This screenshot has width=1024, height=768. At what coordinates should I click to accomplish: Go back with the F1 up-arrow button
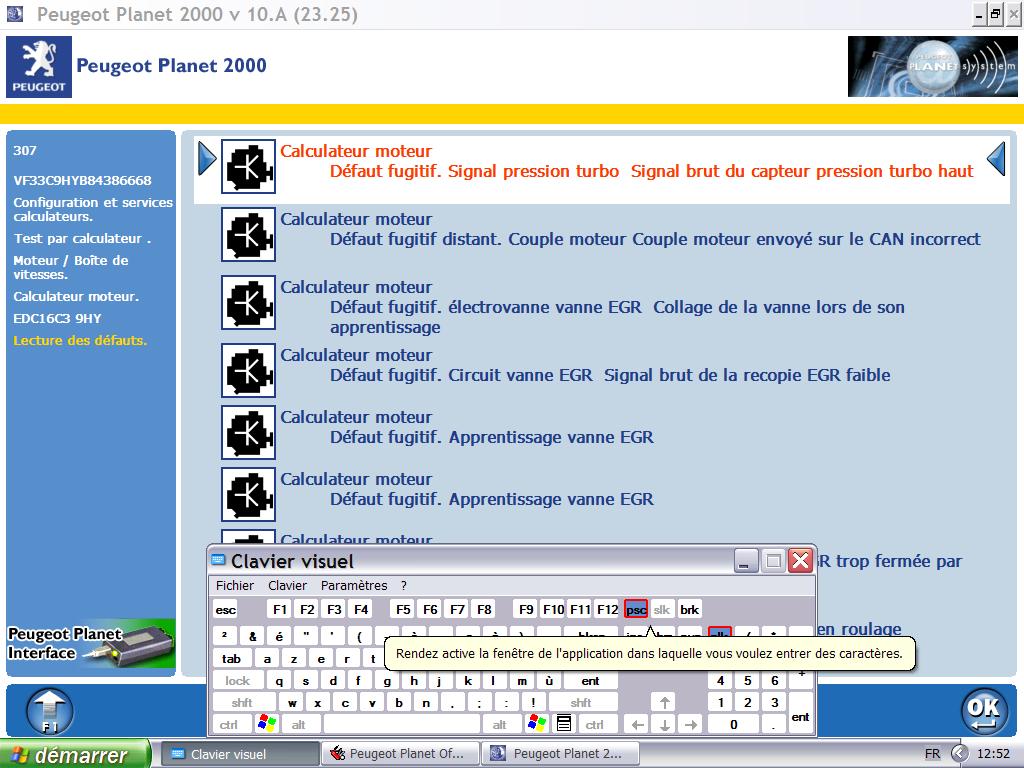click(x=50, y=711)
